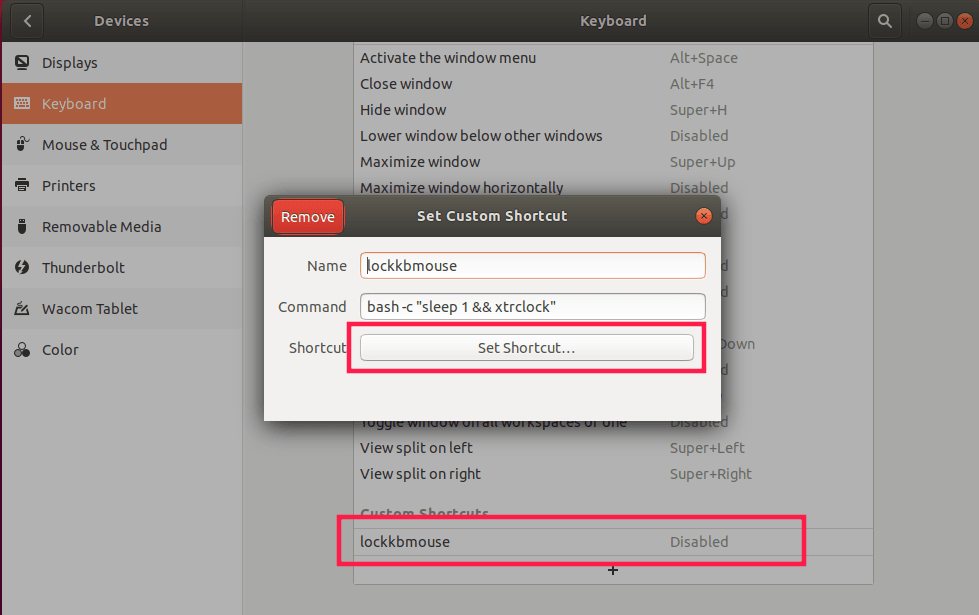Screen dimensions: 979x615
Task: Click the Mouse & Touchpad icon
Action: [22, 145]
